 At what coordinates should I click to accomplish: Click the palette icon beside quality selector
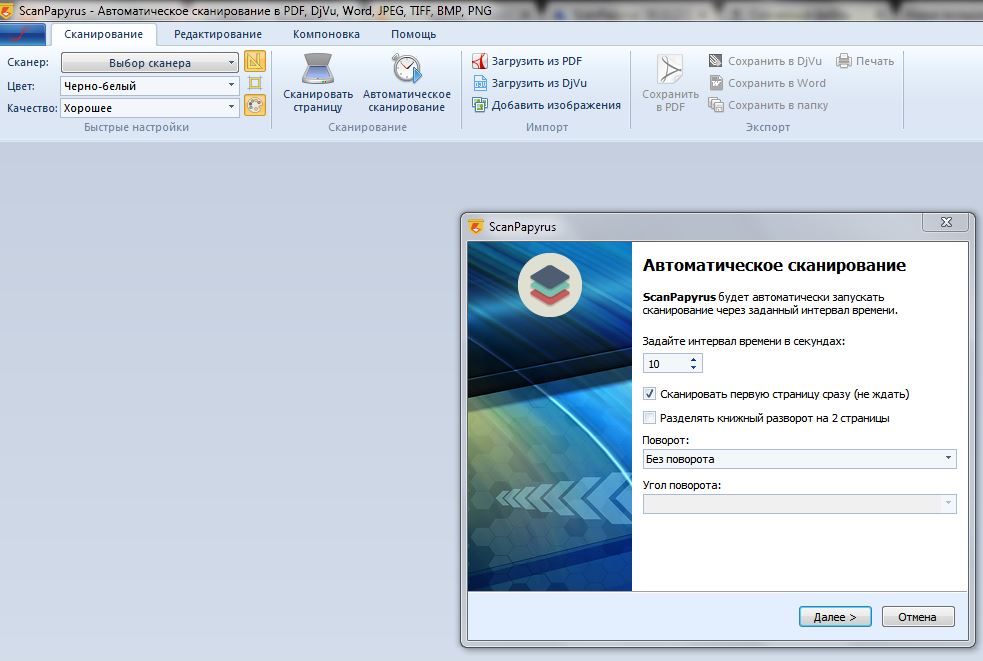pos(255,105)
